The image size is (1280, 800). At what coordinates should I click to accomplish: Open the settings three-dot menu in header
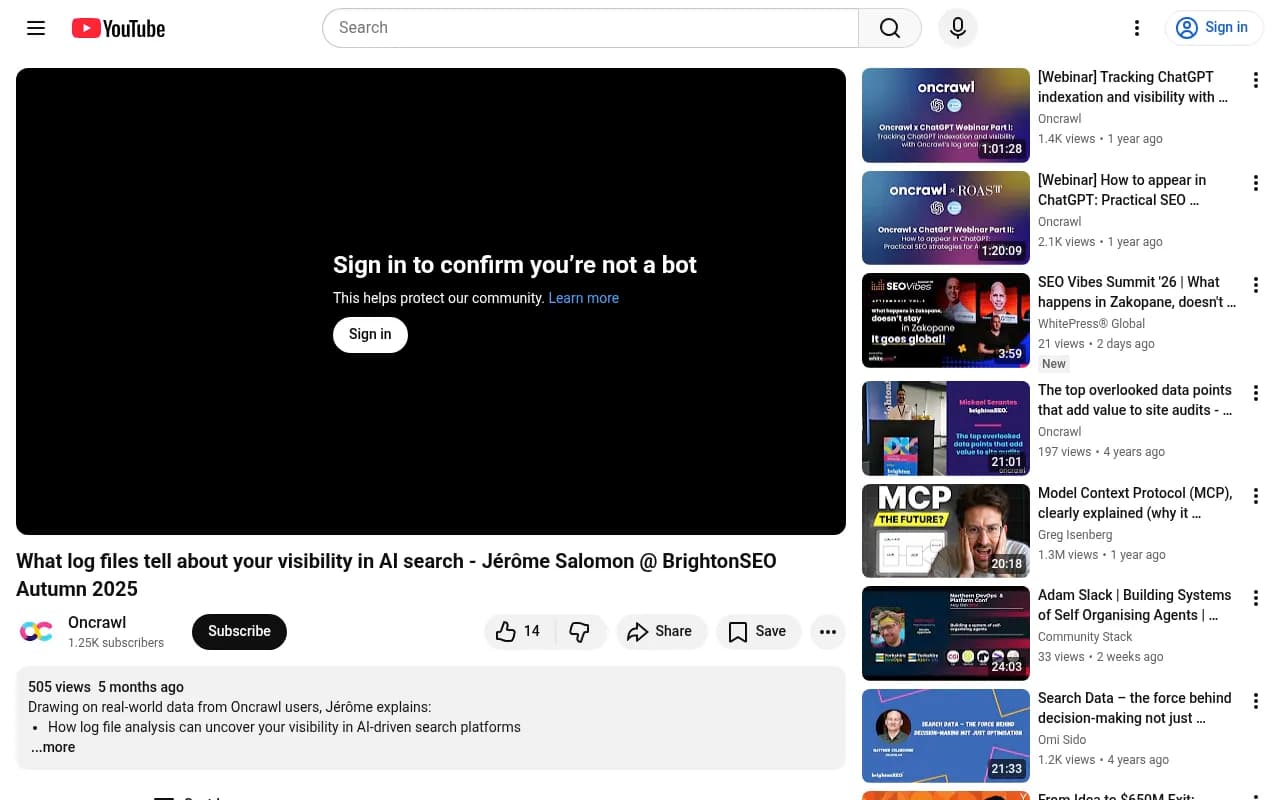[x=1137, y=28]
